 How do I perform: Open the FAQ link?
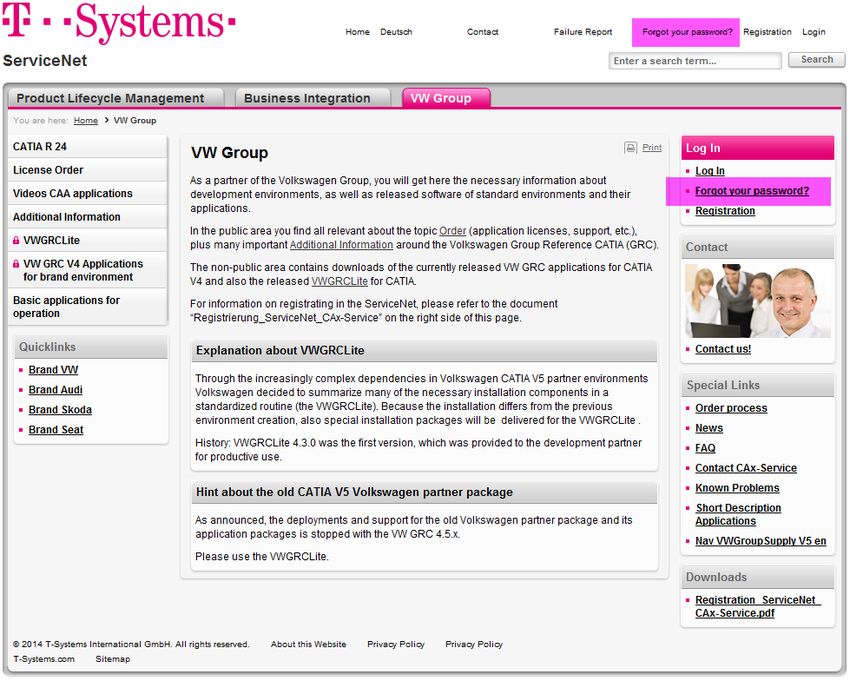pos(705,448)
